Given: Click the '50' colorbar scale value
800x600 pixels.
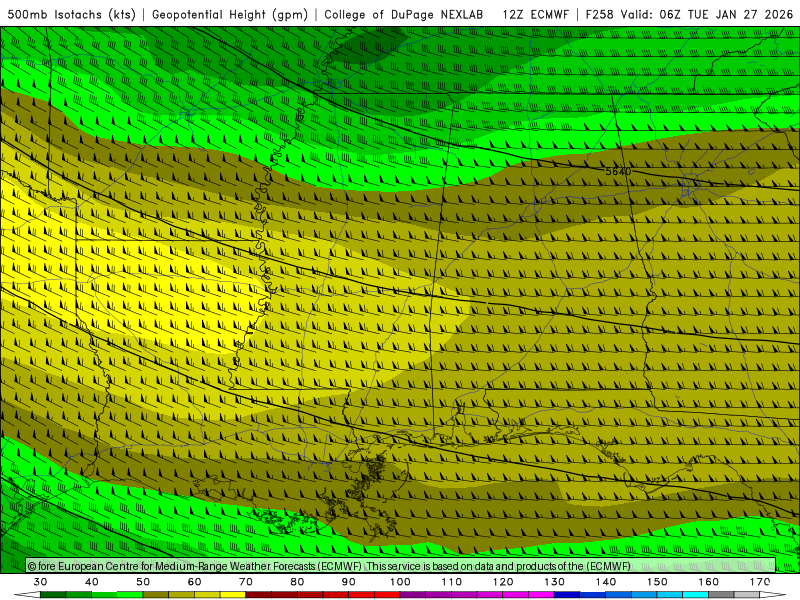Looking at the screenshot, I should [x=143, y=582].
